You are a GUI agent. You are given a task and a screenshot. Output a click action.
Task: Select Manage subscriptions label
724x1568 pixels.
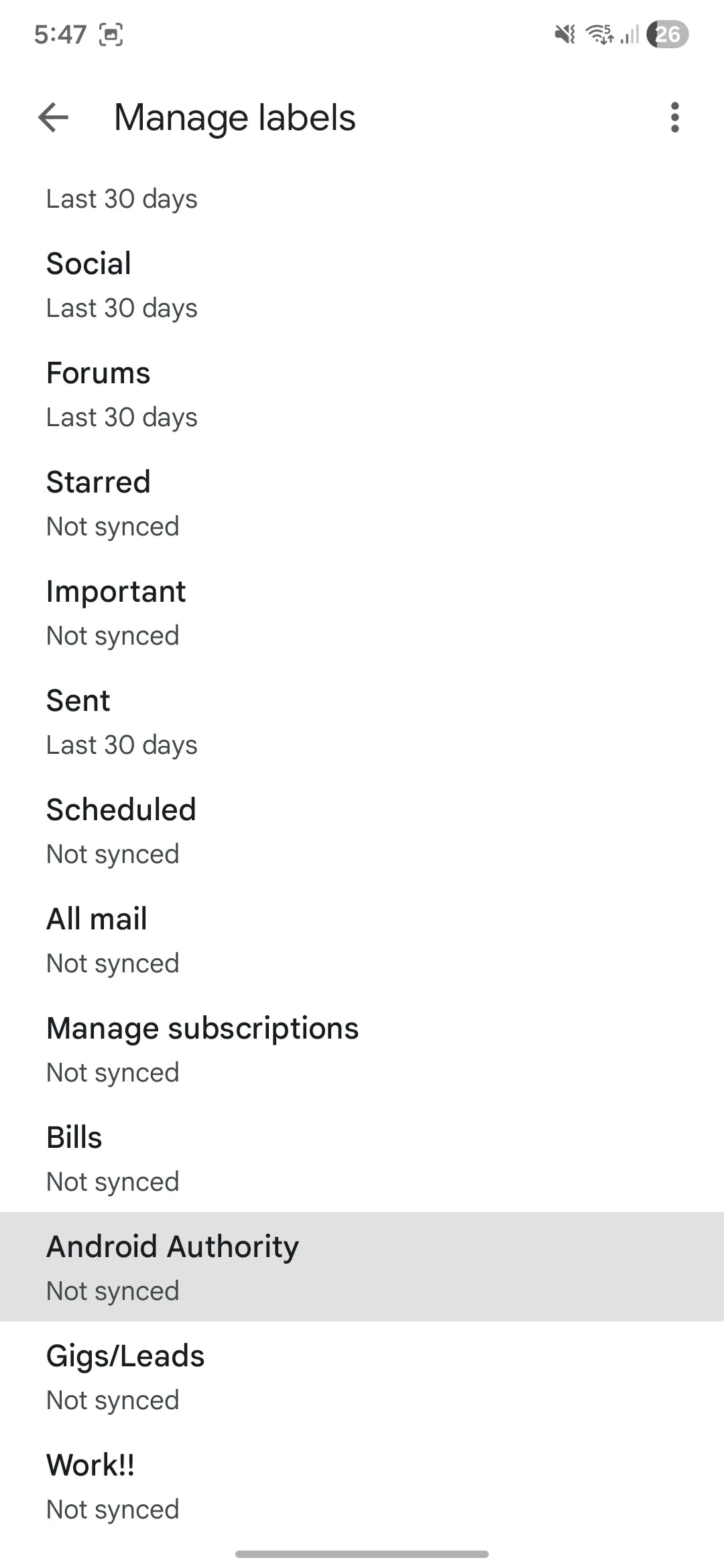pyautogui.click(x=362, y=1050)
